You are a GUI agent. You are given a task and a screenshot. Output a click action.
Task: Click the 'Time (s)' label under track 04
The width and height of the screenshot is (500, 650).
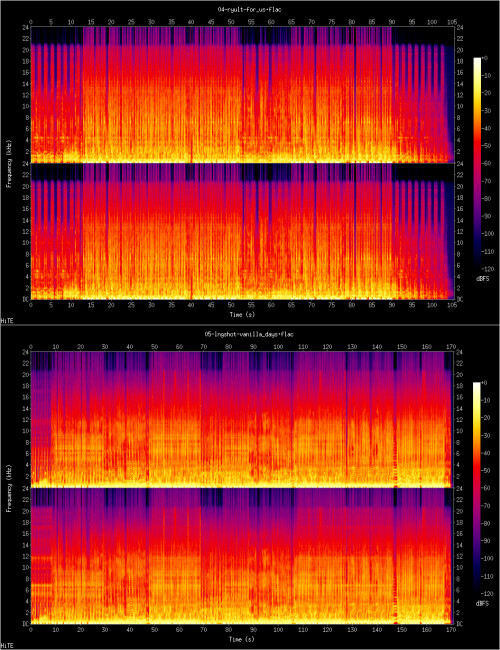(x=243, y=315)
